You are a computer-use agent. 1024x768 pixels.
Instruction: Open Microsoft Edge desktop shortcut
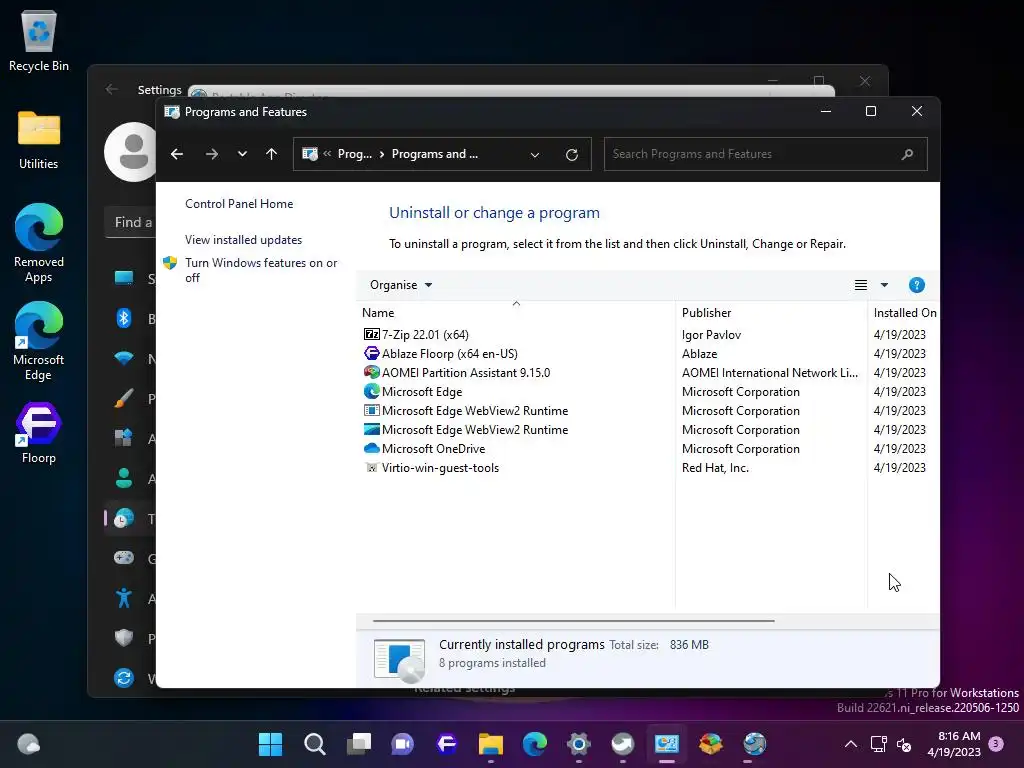click(x=39, y=341)
